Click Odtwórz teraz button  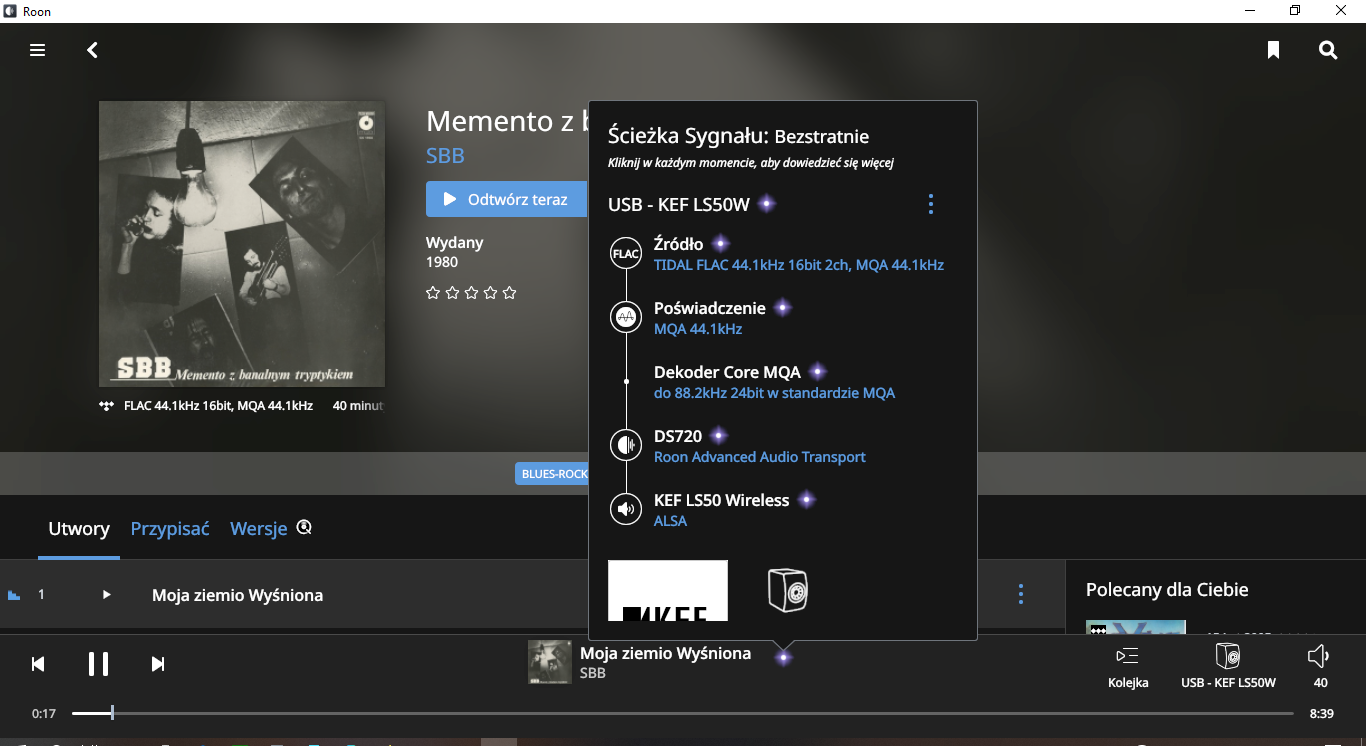[x=506, y=199]
